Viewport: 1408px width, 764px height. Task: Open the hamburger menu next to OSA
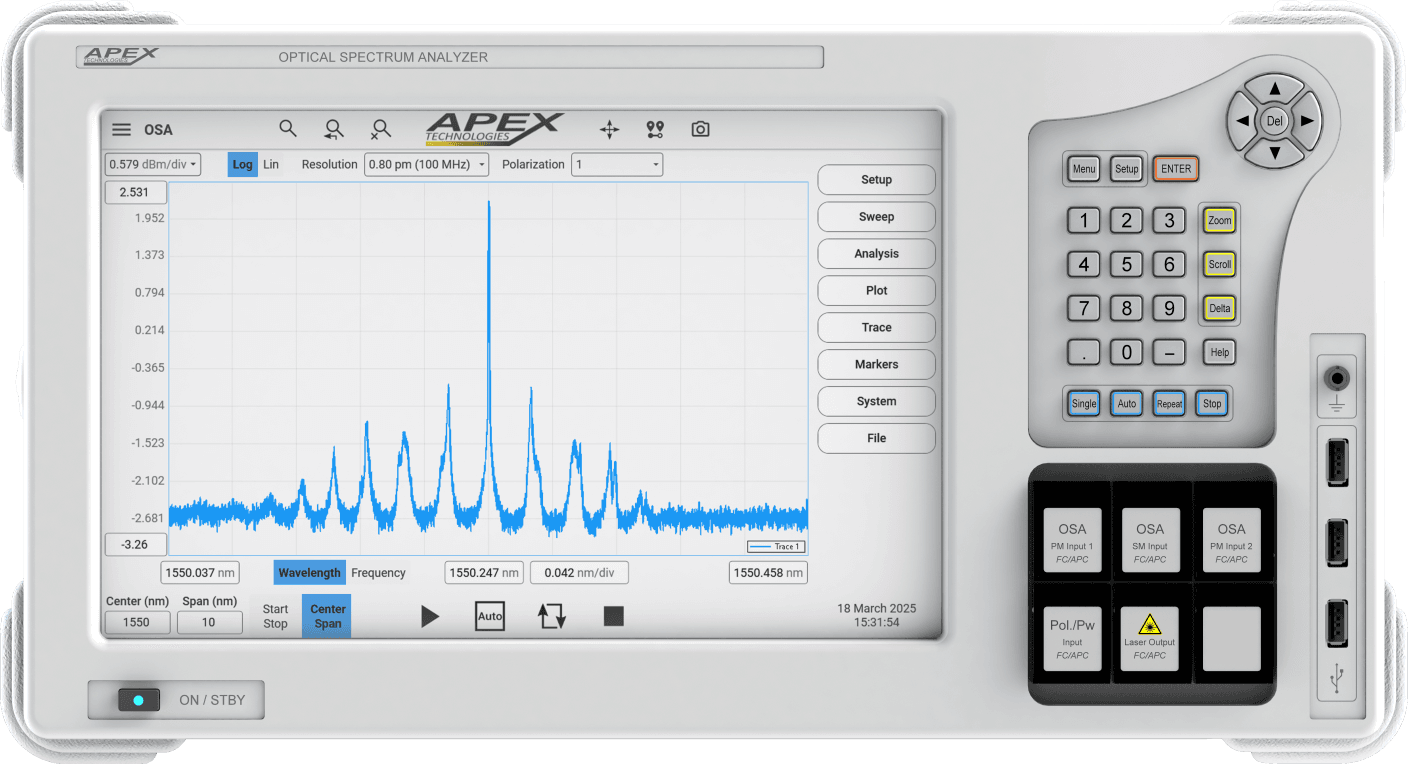121,130
